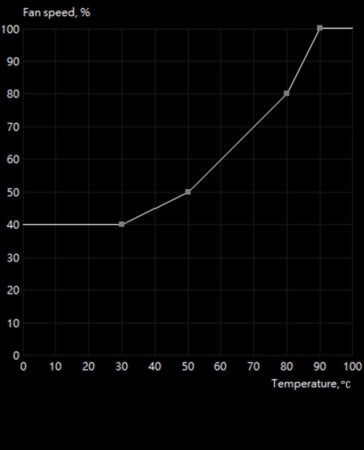Image resolution: width=364 pixels, height=450 pixels.
Task: Click the 100 label on the fan speed axis
Action: [x=11, y=29]
